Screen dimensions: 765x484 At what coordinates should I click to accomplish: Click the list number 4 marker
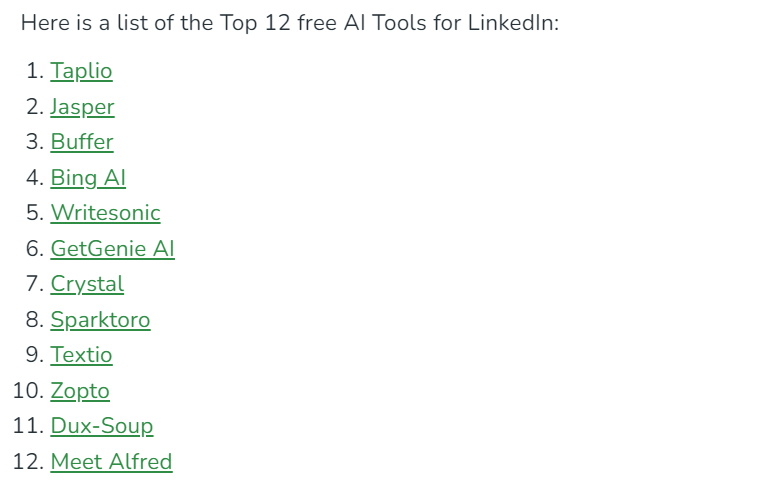point(35,178)
